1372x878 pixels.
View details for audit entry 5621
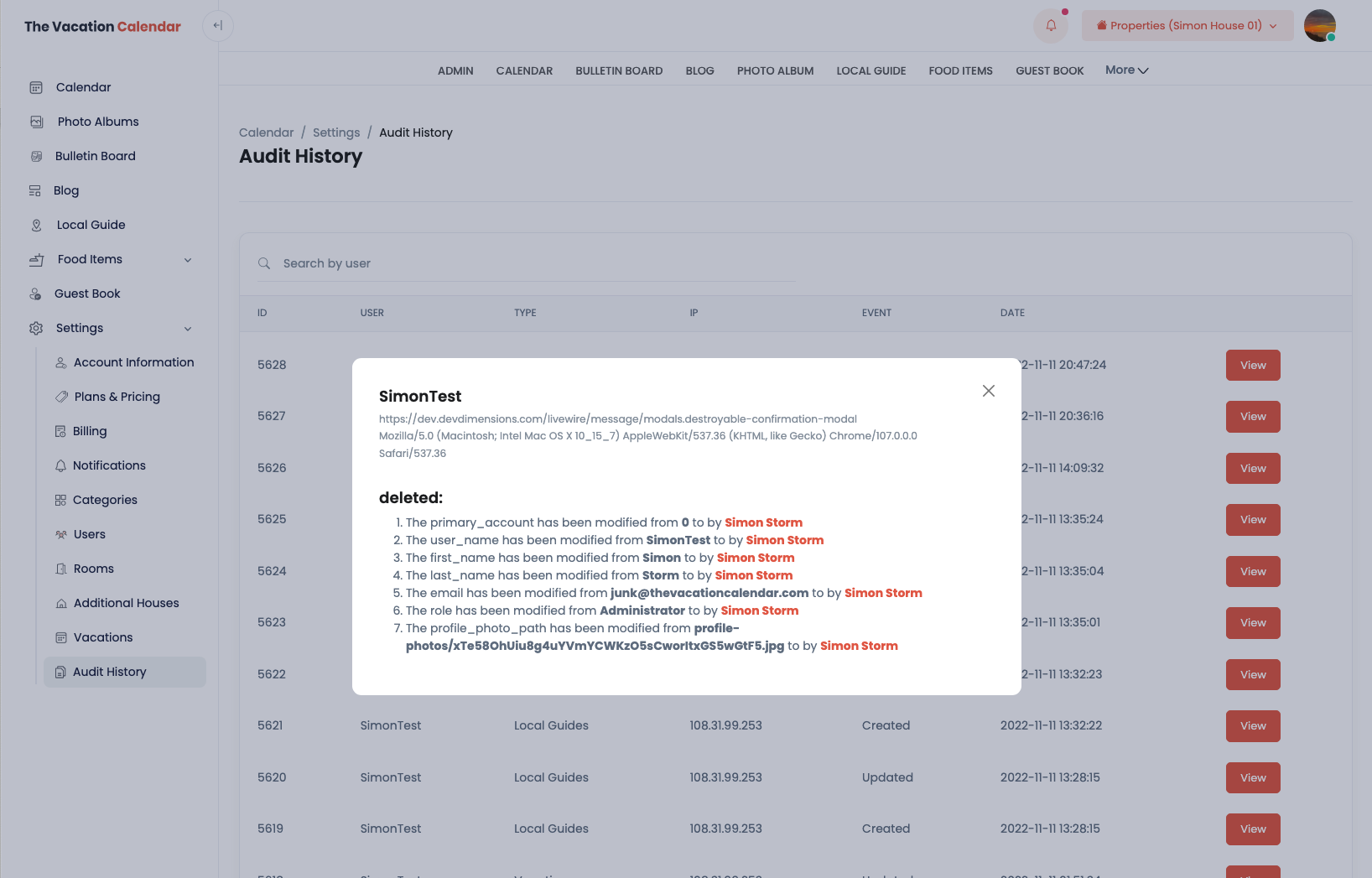(1252, 726)
